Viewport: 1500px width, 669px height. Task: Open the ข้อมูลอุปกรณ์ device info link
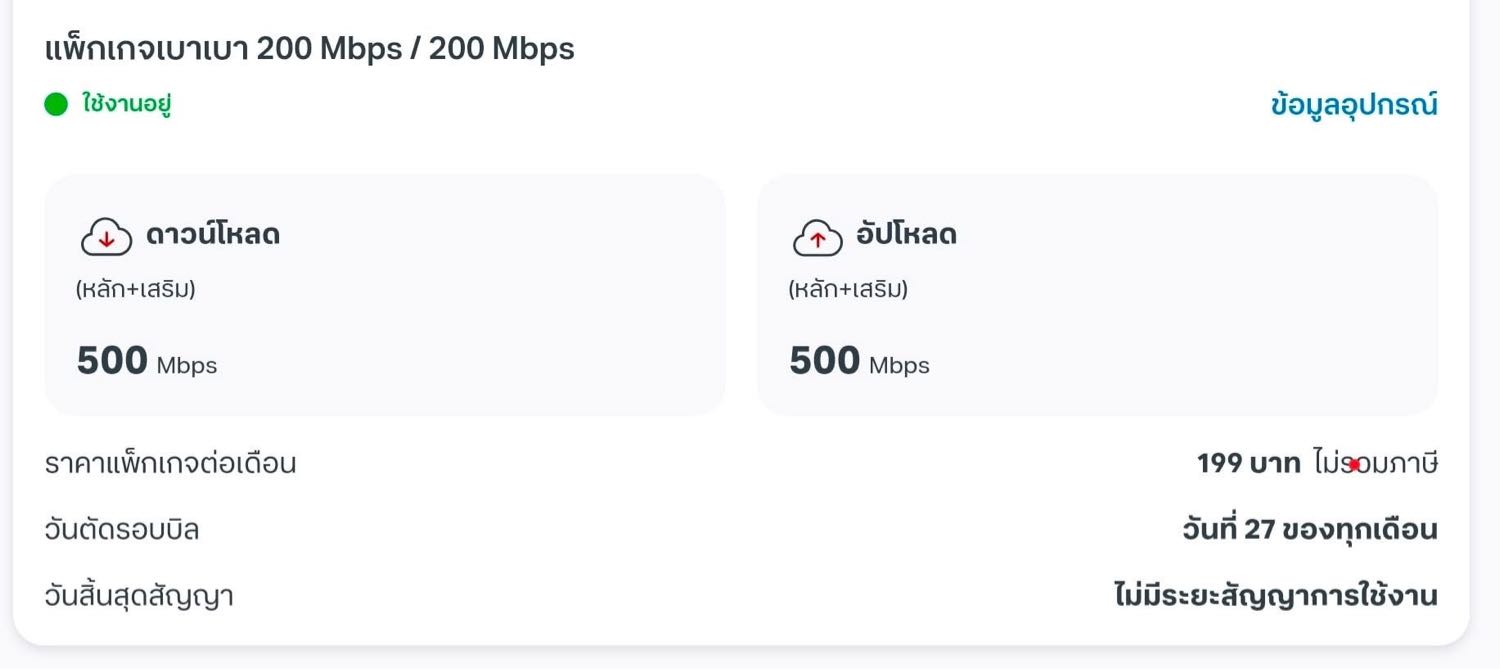(1354, 105)
